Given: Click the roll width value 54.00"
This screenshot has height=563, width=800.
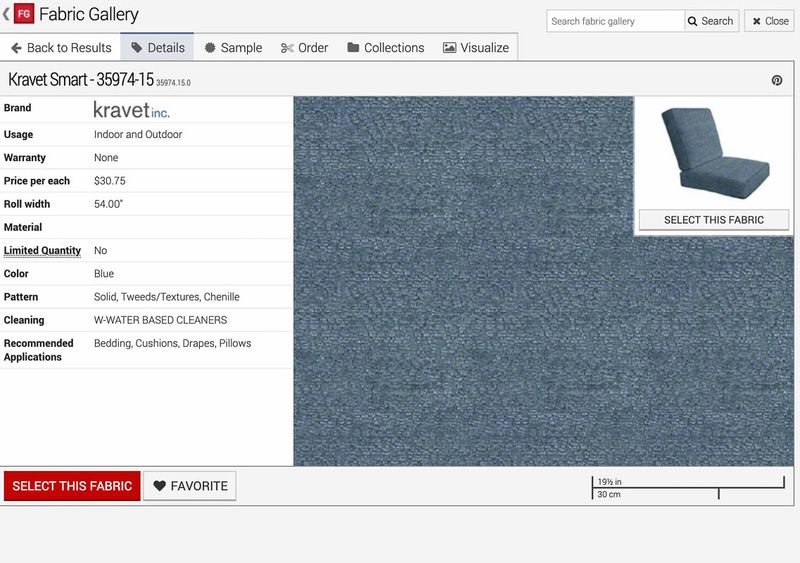Looking at the screenshot, I should (x=108, y=204).
